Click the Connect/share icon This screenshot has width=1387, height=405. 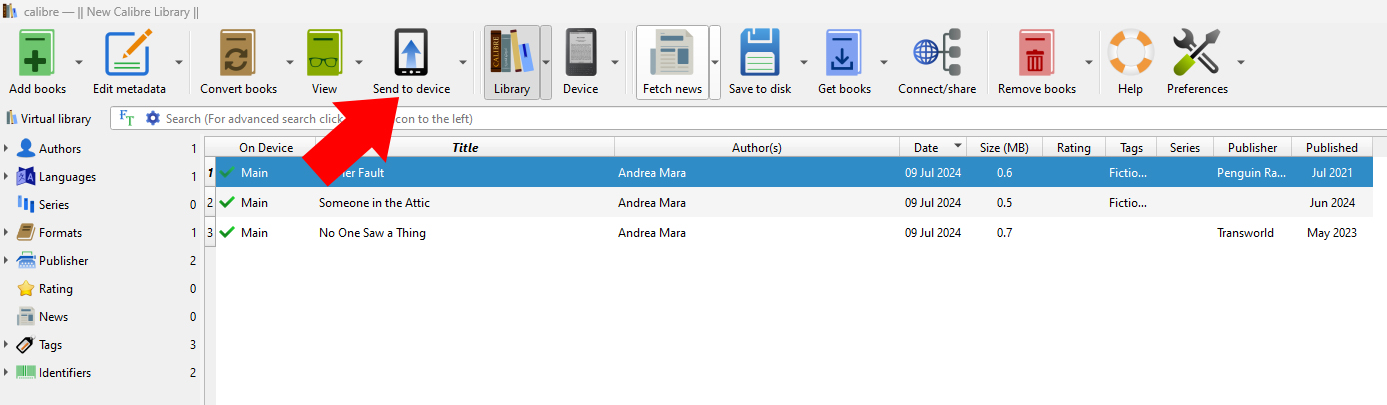(936, 54)
